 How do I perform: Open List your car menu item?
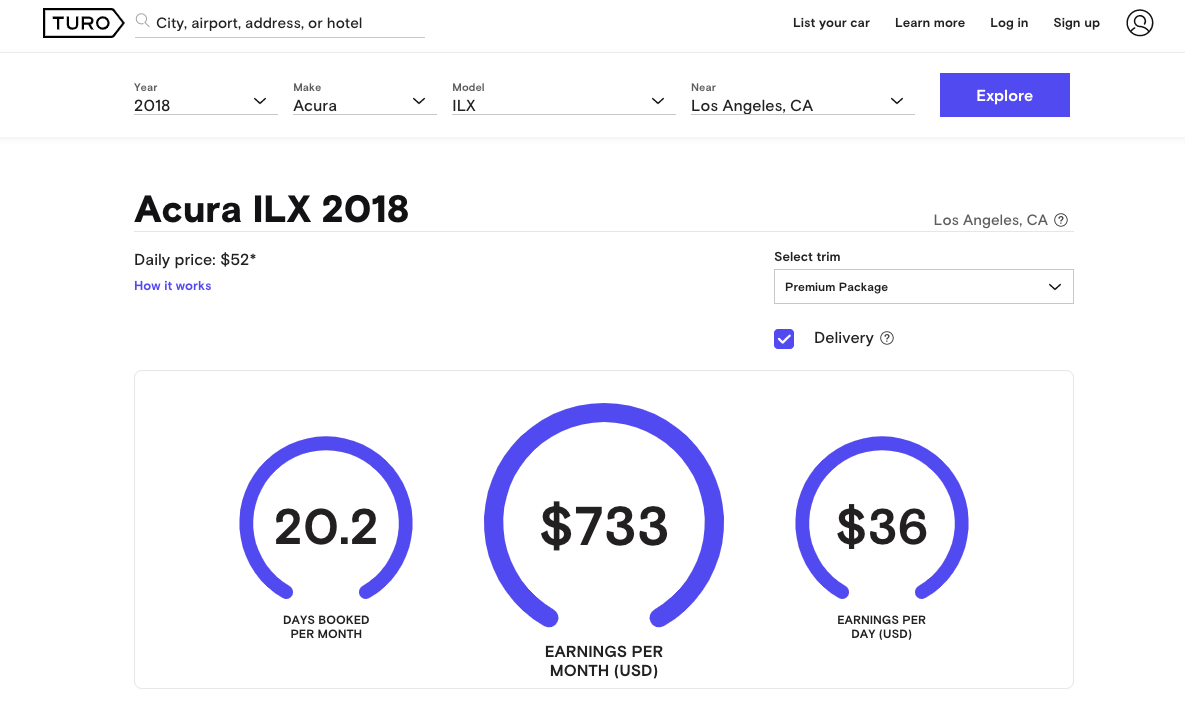click(x=831, y=23)
